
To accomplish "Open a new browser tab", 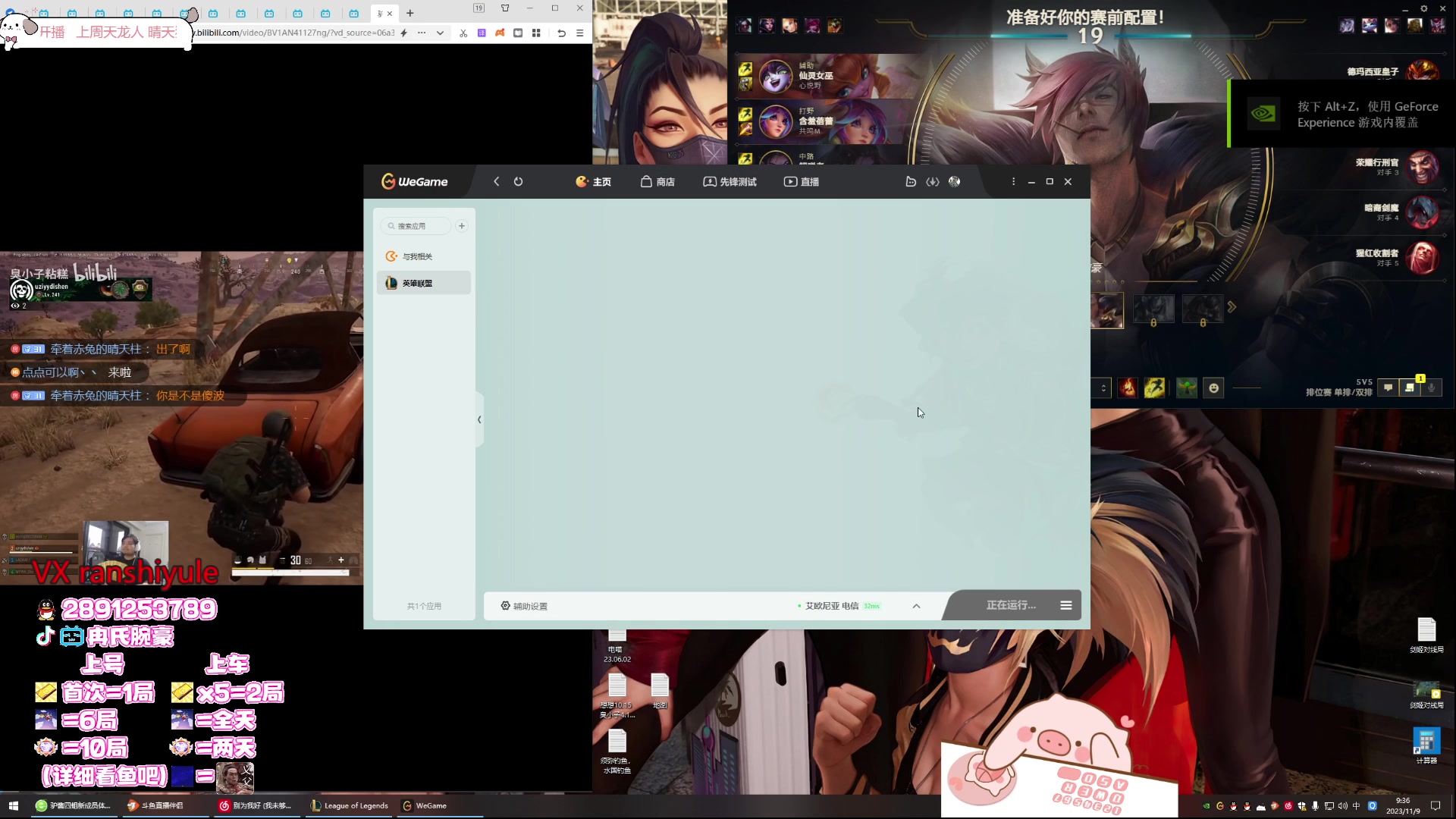I will 410,13.
